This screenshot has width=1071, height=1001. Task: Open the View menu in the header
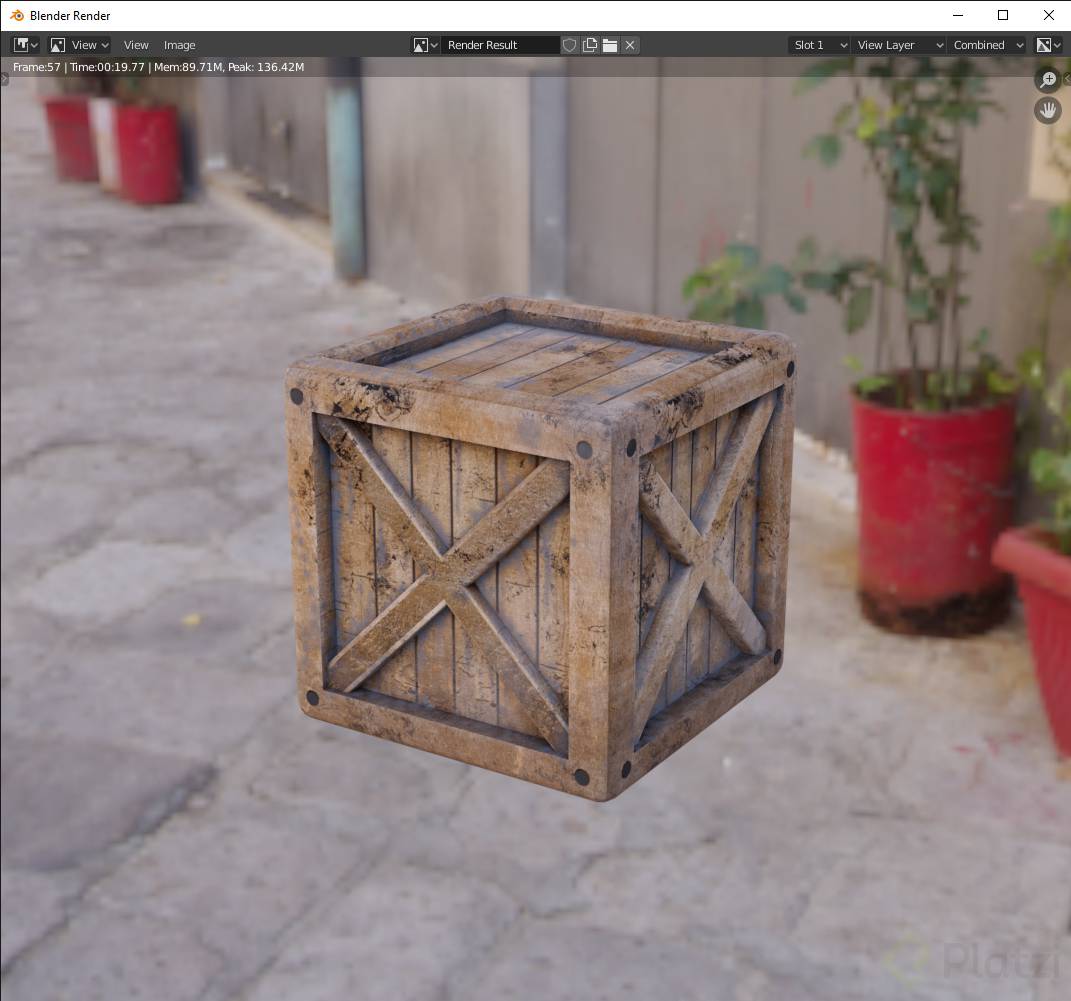[136, 45]
